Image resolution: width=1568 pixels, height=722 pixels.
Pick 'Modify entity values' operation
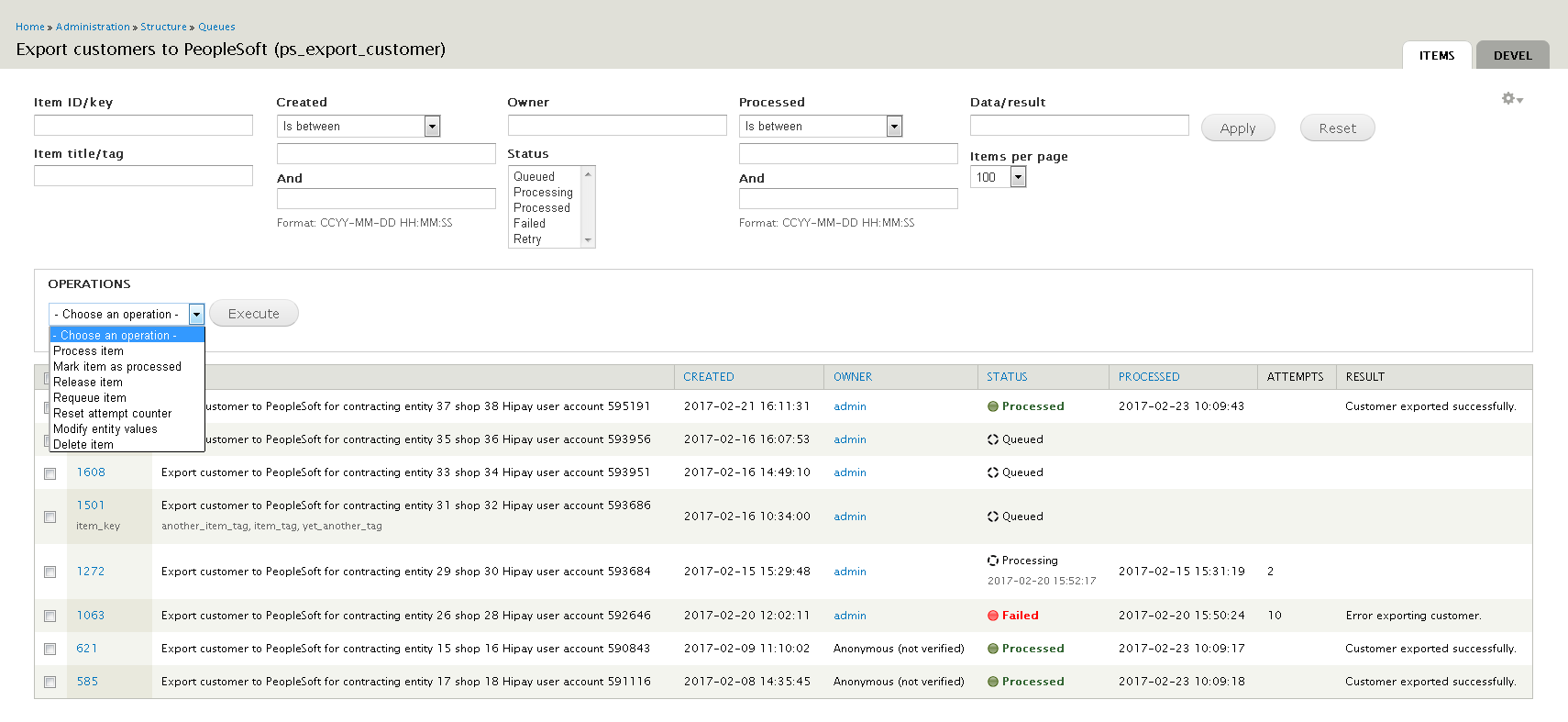point(127,429)
